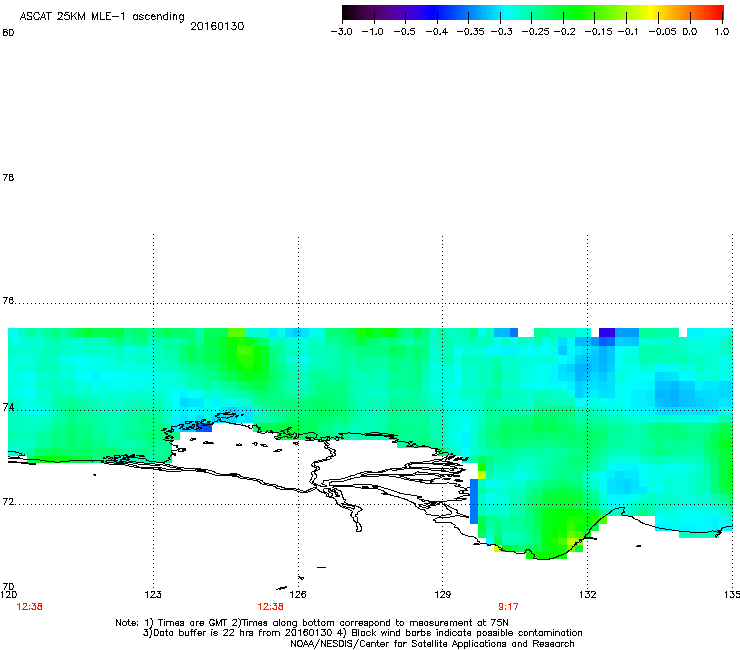Click the longitude label '126'

click(x=298, y=594)
